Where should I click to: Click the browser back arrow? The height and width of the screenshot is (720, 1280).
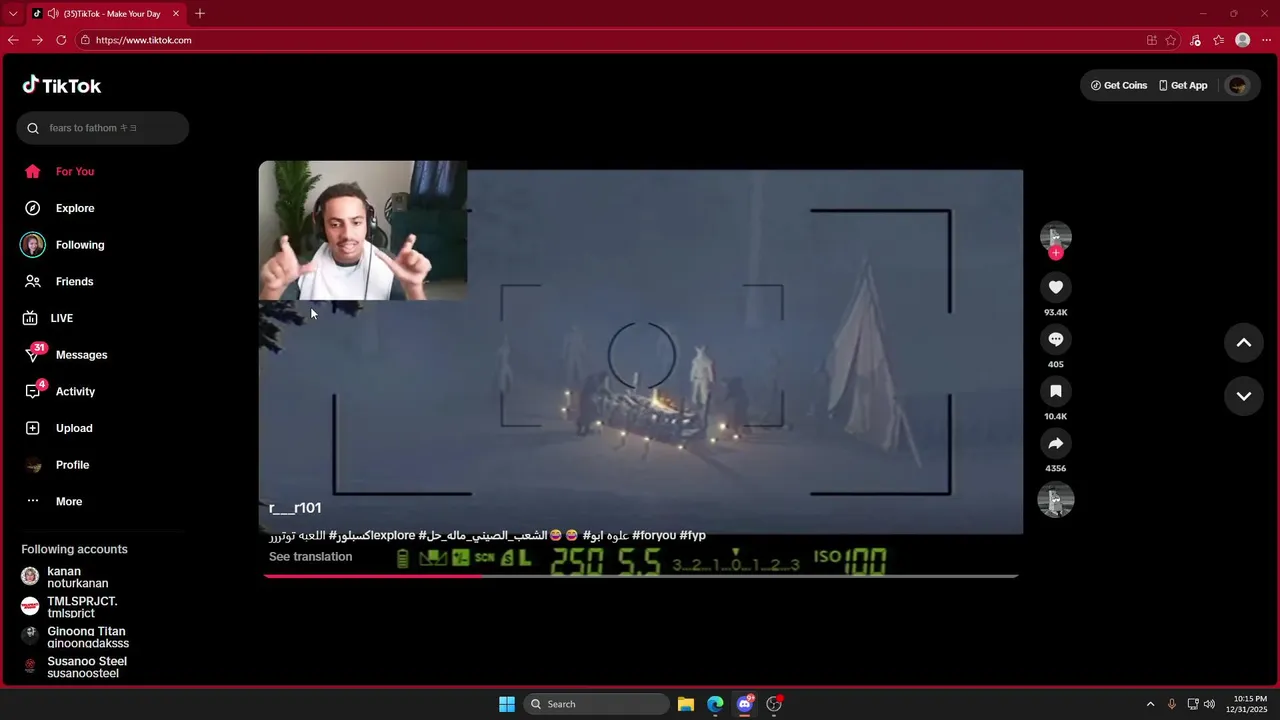[x=13, y=40]
